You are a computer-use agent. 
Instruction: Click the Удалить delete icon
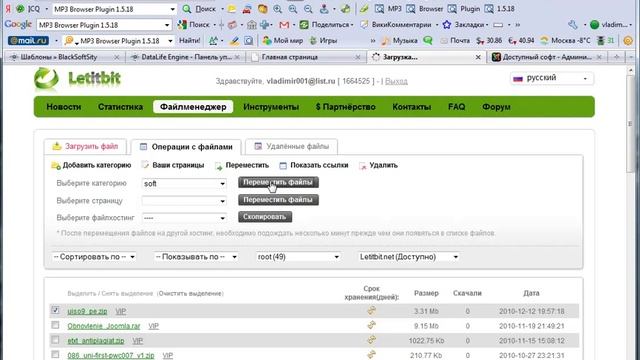[362, 166]
